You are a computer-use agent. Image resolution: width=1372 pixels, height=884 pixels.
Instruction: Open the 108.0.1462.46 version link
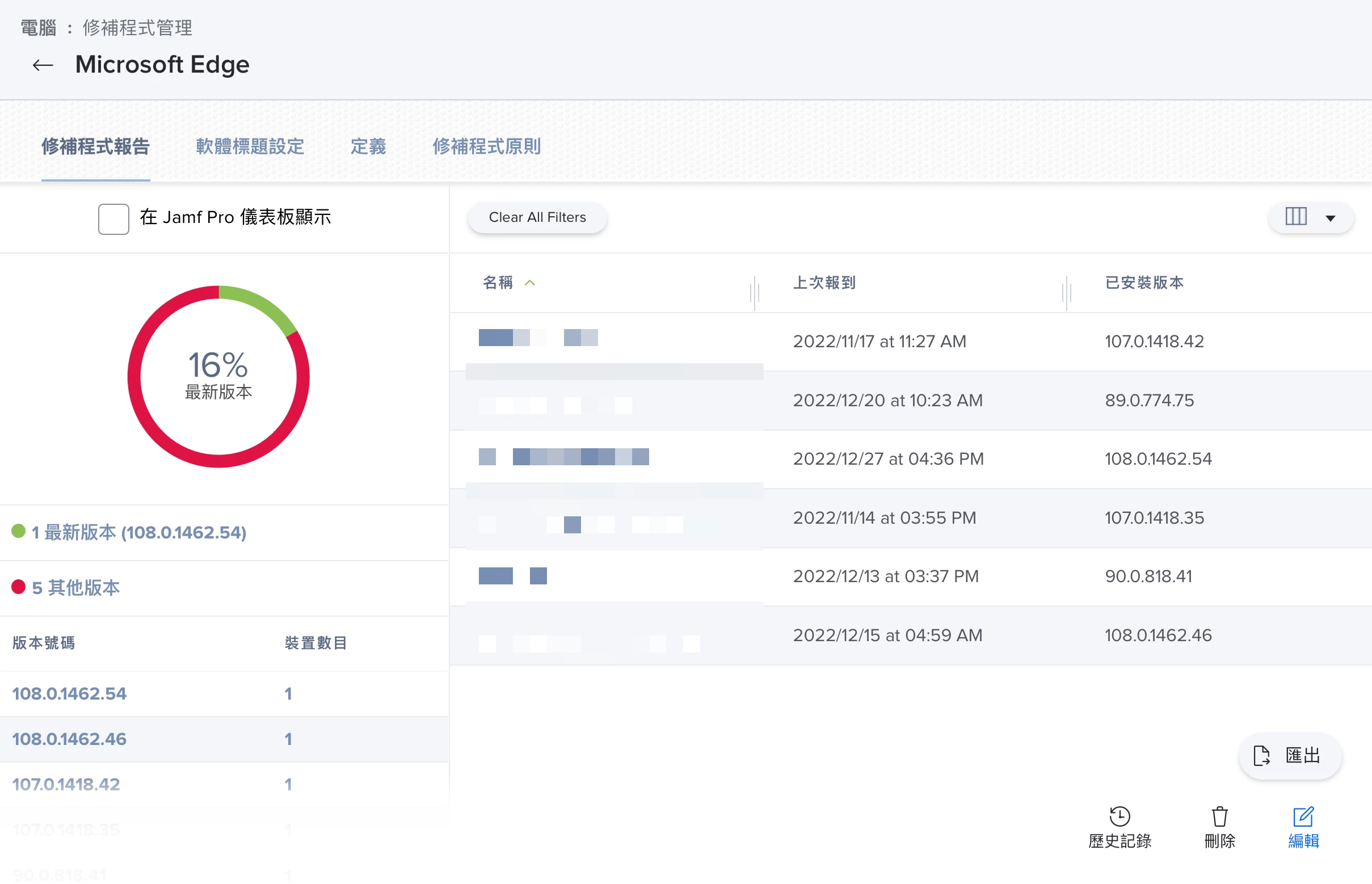(x=69, y=739)
